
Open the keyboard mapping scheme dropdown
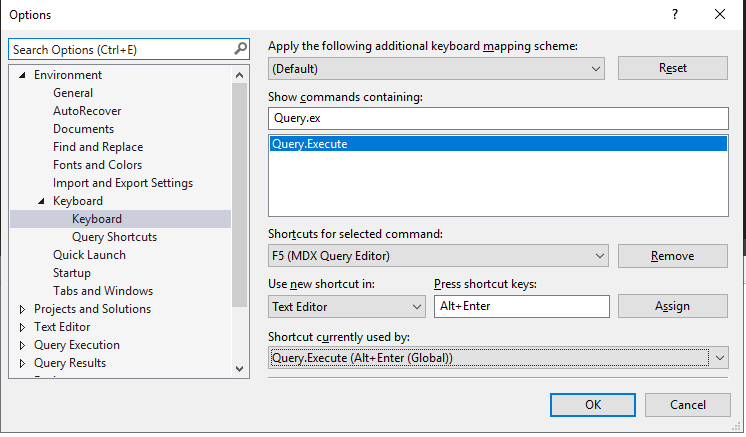[x=436, y=69]
